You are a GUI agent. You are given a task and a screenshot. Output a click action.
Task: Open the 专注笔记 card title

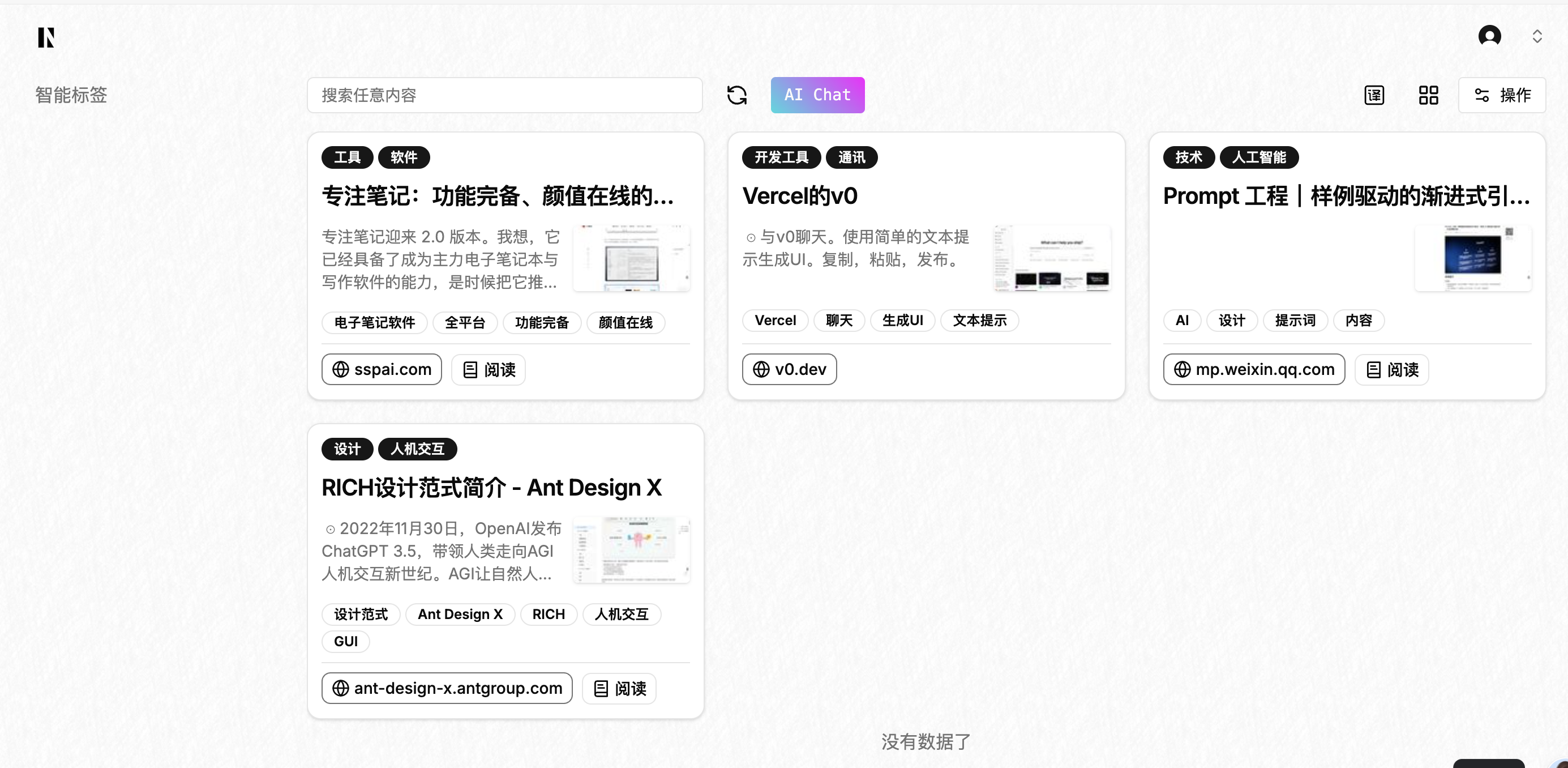498,196
